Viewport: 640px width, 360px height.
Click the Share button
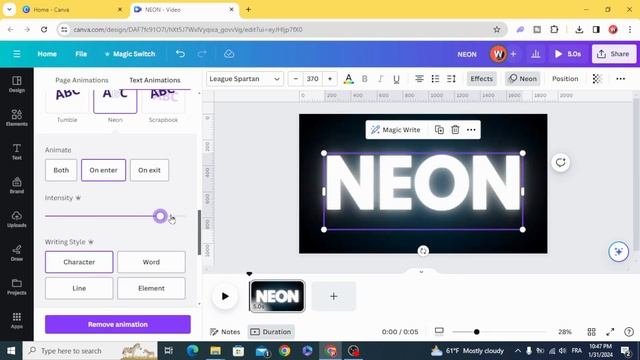tap(613, 54)
